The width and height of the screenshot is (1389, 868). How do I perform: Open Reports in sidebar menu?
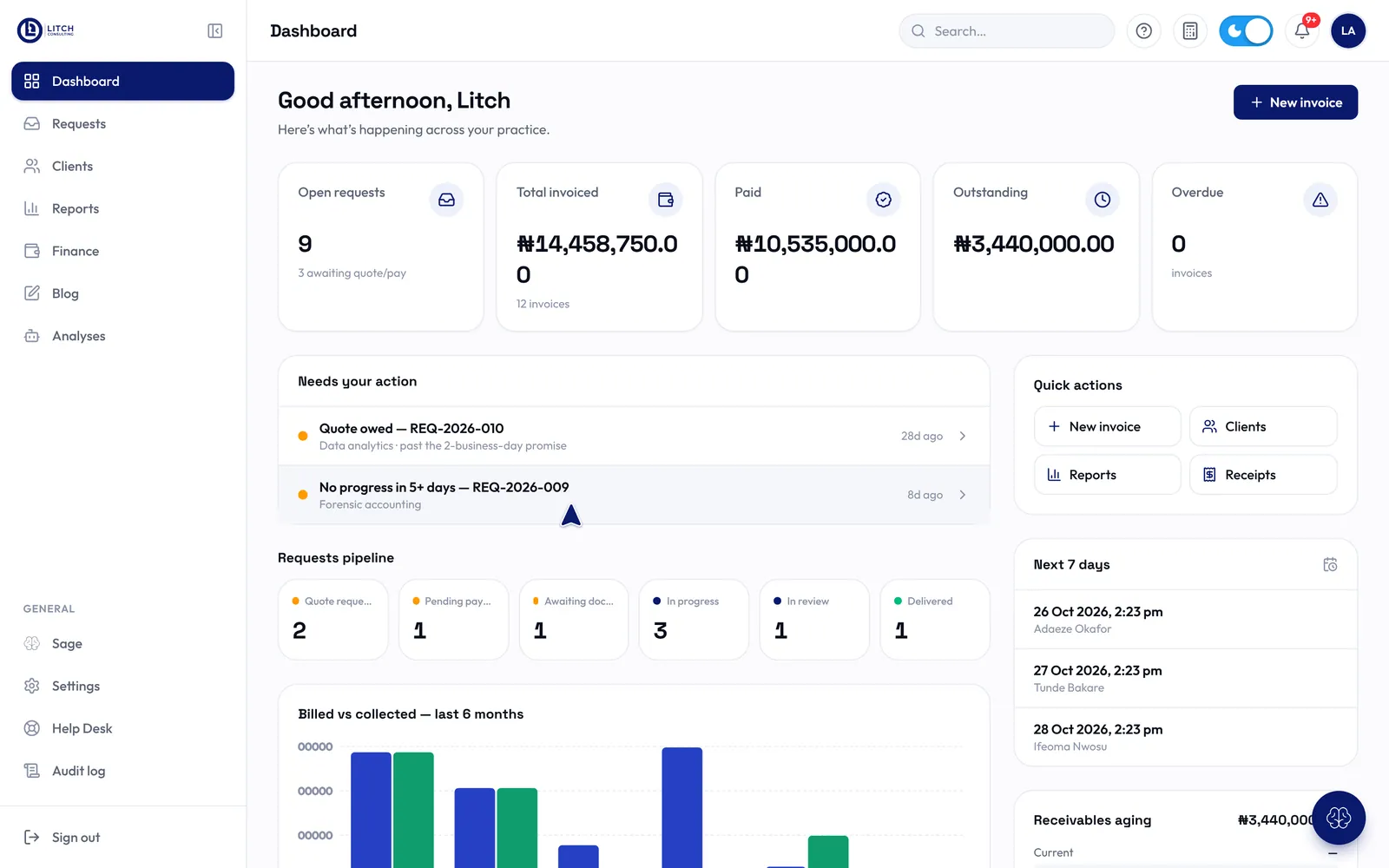[x=122, y=208]
